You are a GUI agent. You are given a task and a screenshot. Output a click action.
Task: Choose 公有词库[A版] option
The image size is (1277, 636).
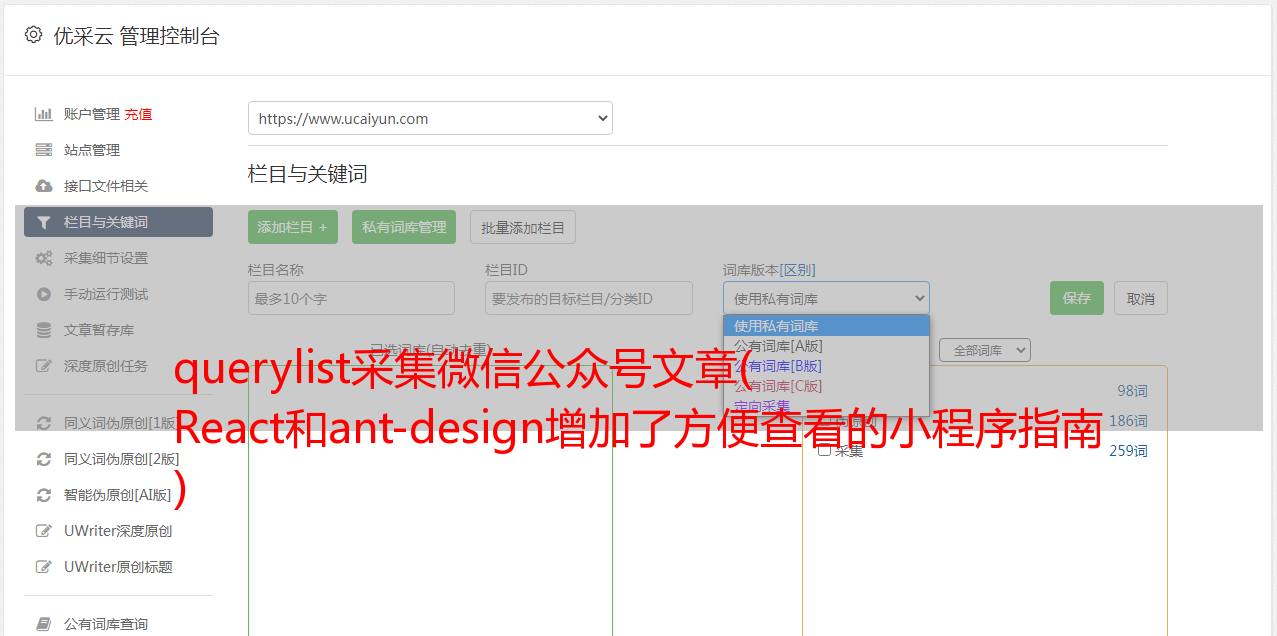(x=826, y=346)
